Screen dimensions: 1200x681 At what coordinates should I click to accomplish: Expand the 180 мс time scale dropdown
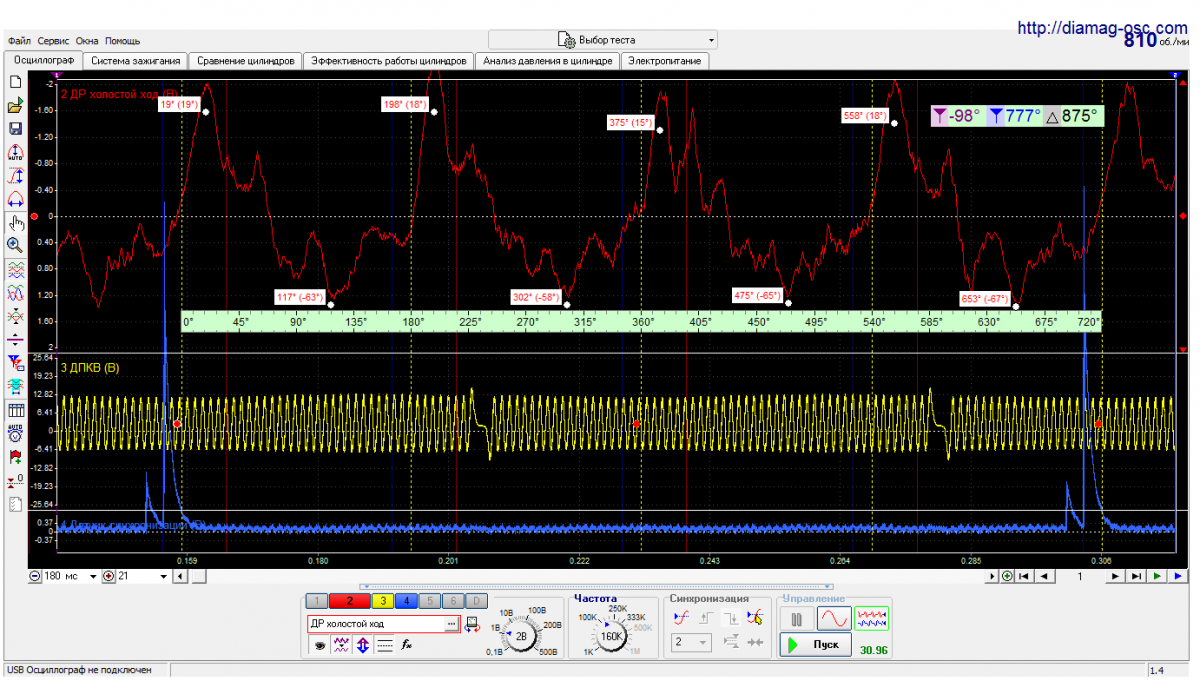[93, 576]
